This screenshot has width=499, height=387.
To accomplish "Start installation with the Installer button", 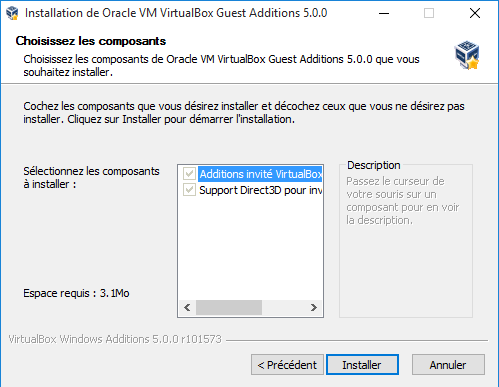I will point(362,365).
